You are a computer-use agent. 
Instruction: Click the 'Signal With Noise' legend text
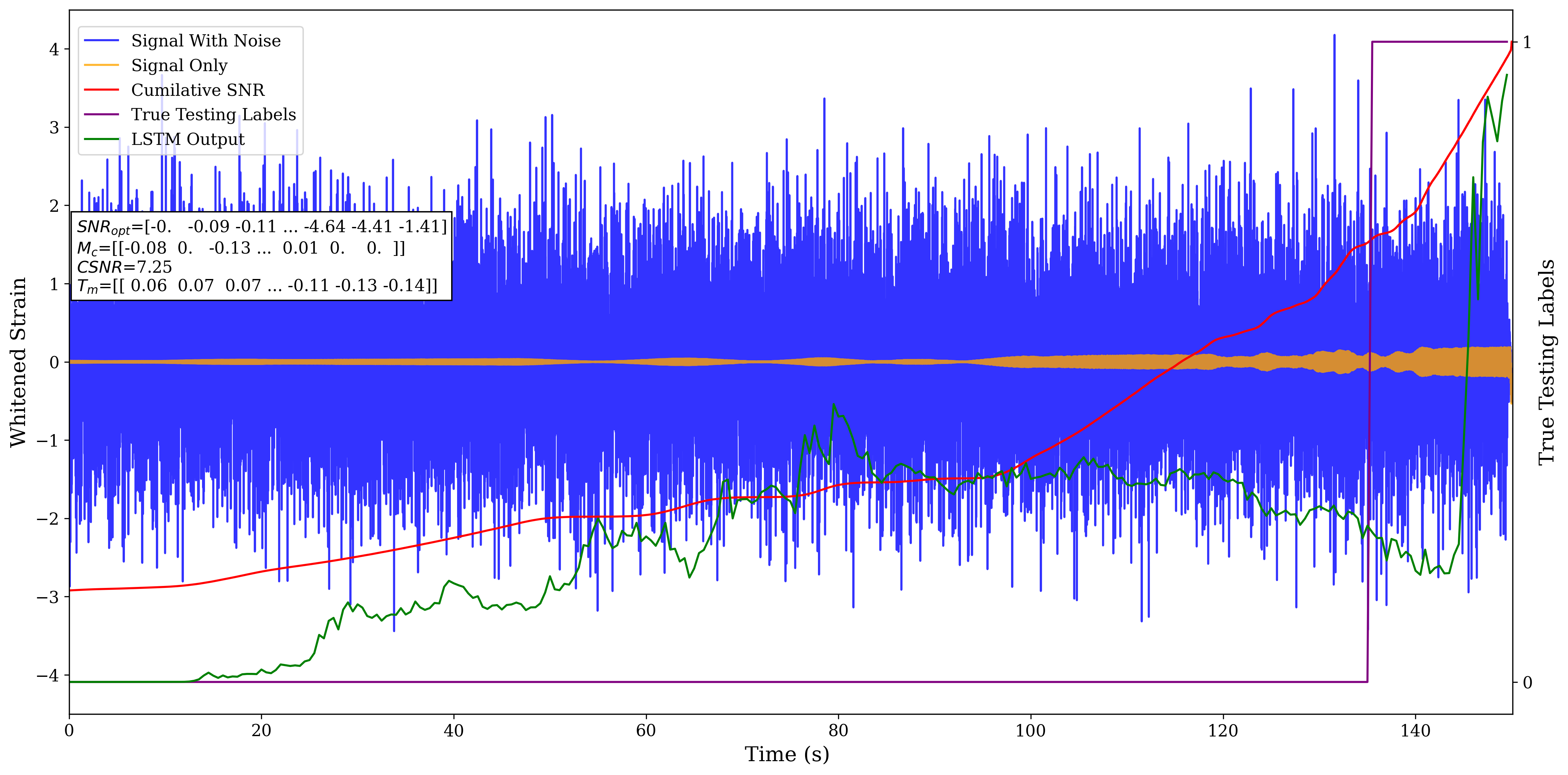coord(206,41)
